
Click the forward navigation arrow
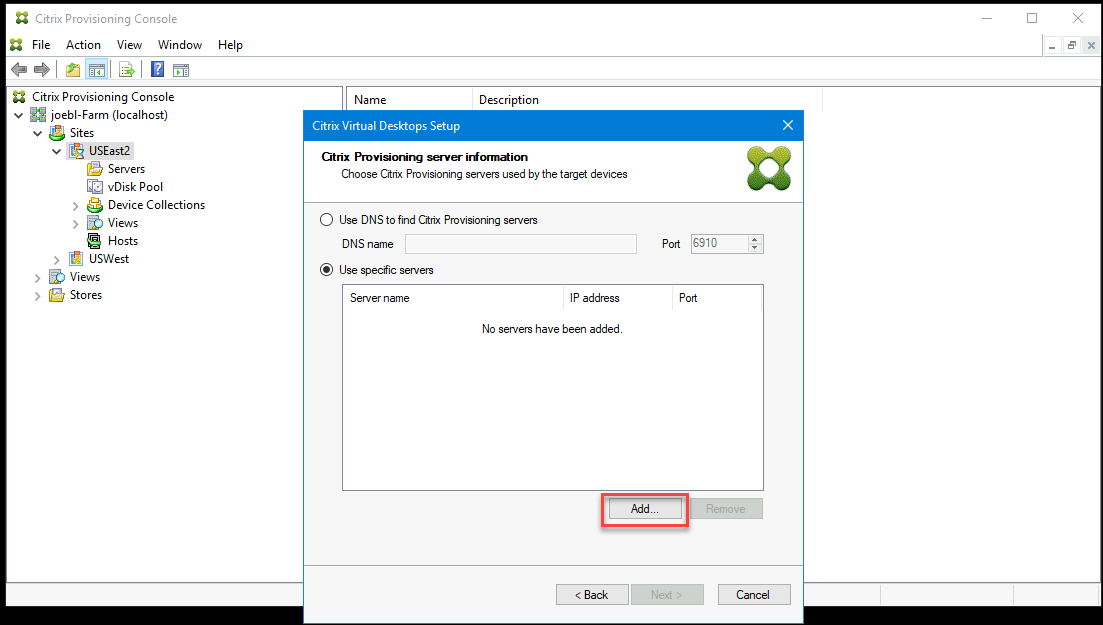click(x=40, y=69)
